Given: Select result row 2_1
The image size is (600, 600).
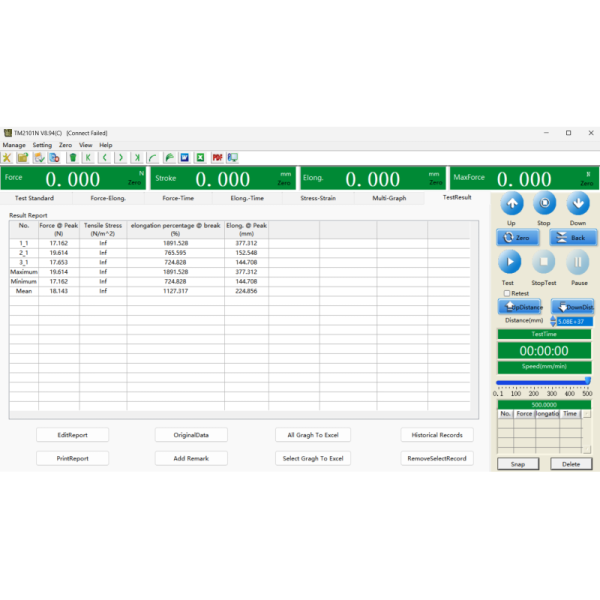Looking at the screenshot, I should [x=240, y=253].
